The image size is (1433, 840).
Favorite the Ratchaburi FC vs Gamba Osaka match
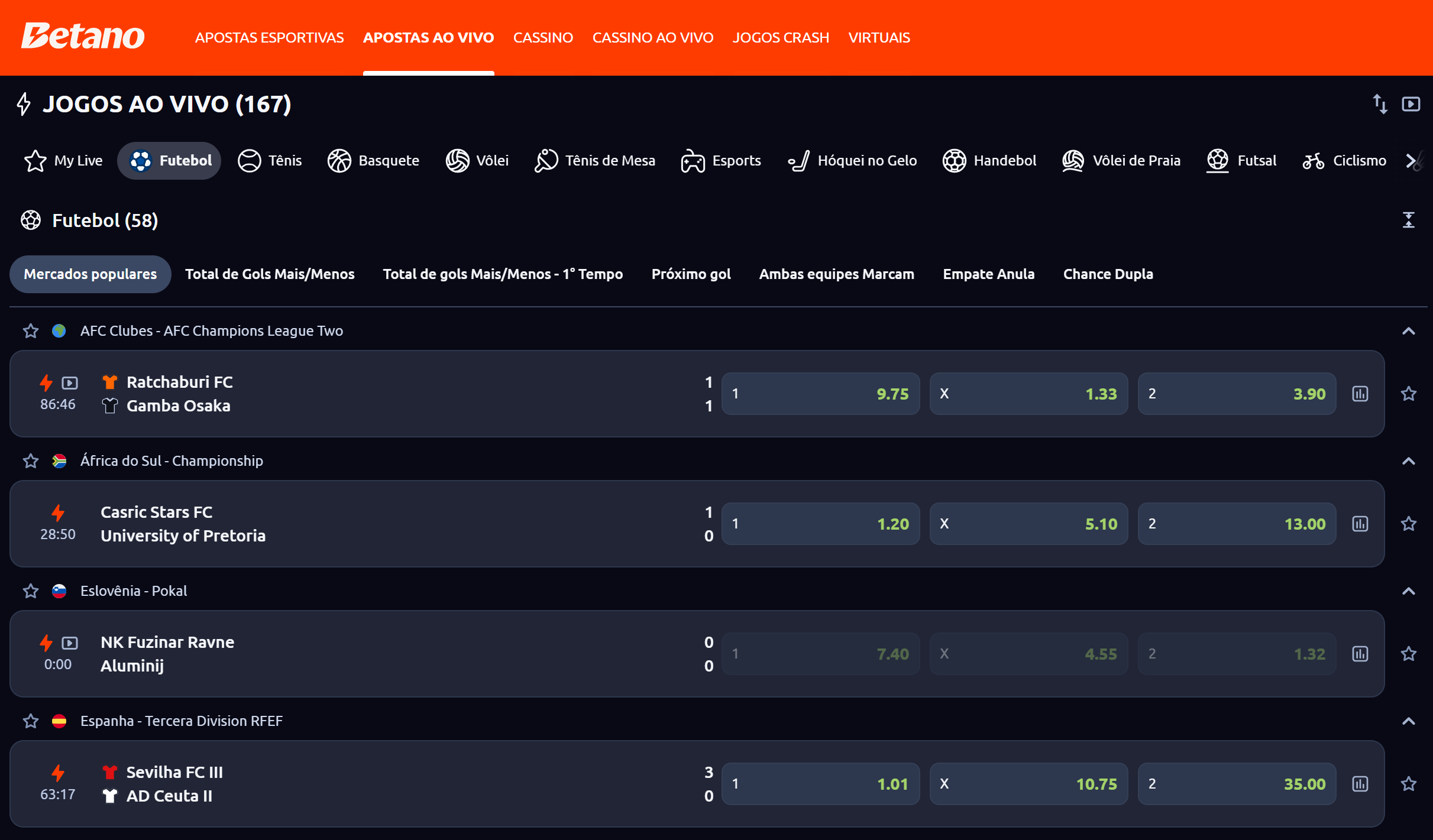[x=1409, y=394]
